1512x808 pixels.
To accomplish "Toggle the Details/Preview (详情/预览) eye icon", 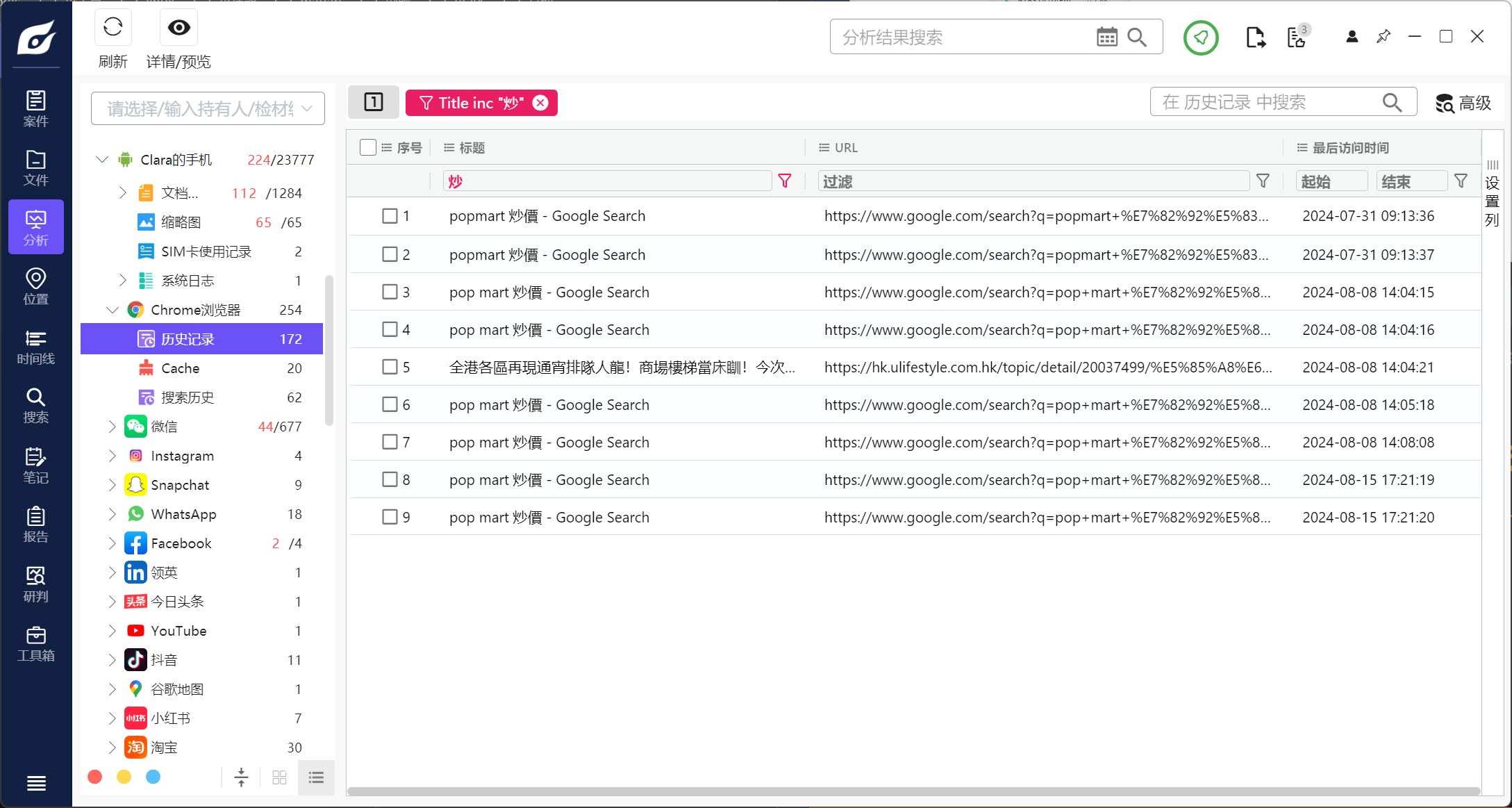I will pos(178,28).
